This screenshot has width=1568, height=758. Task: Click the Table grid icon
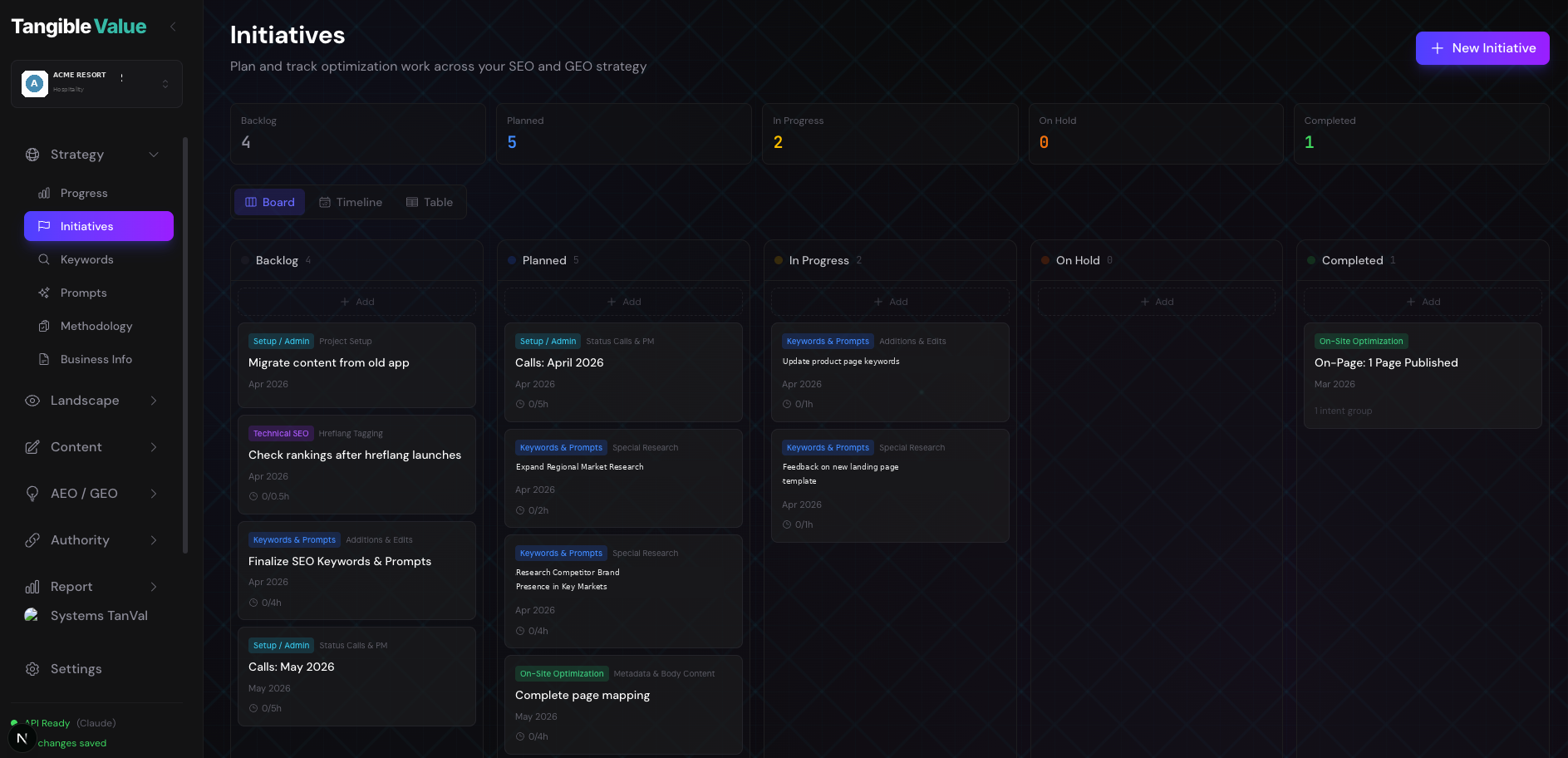tap(412, 202)
